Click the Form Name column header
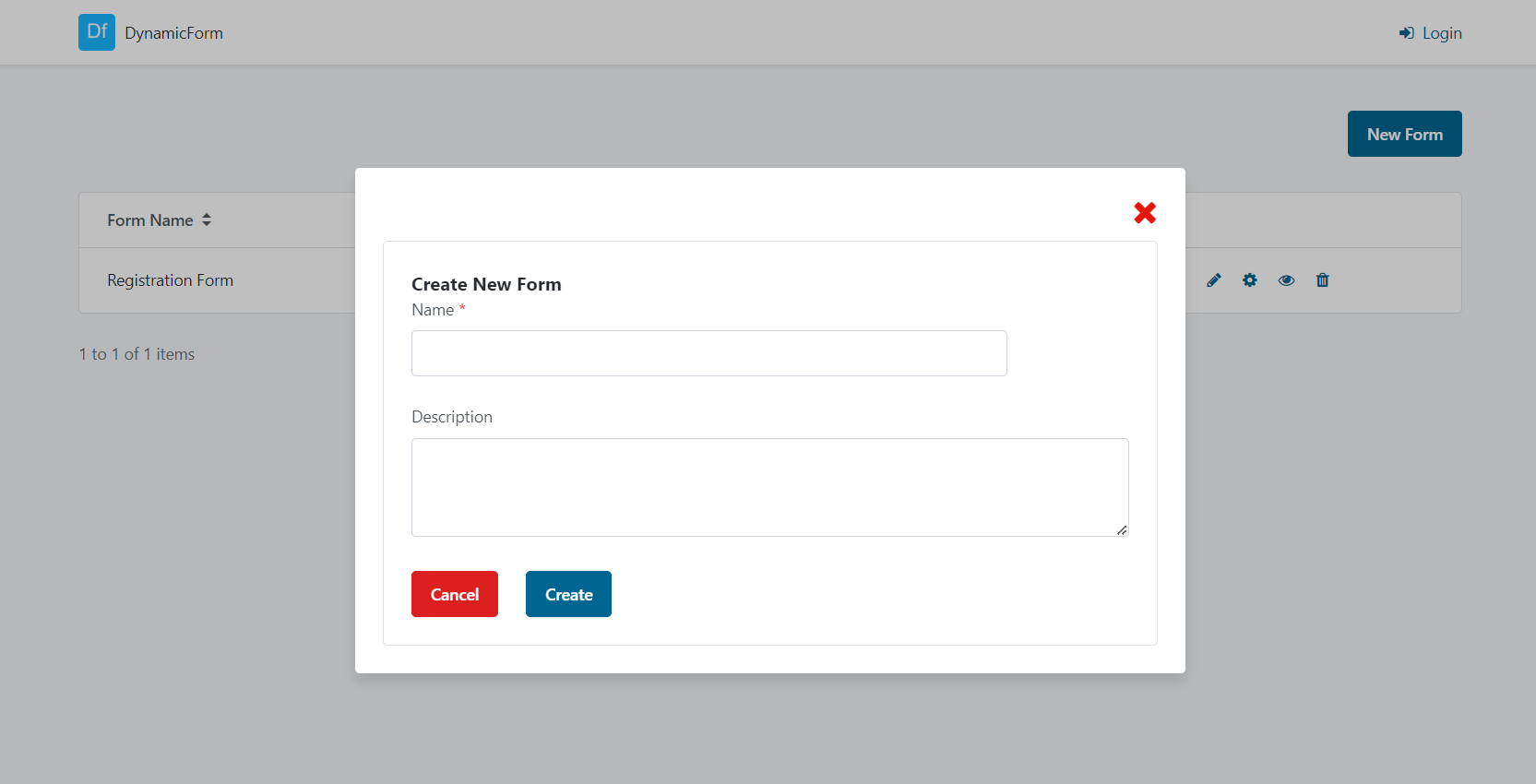Viewport: 1536px width, 784px height. [150, 220]
